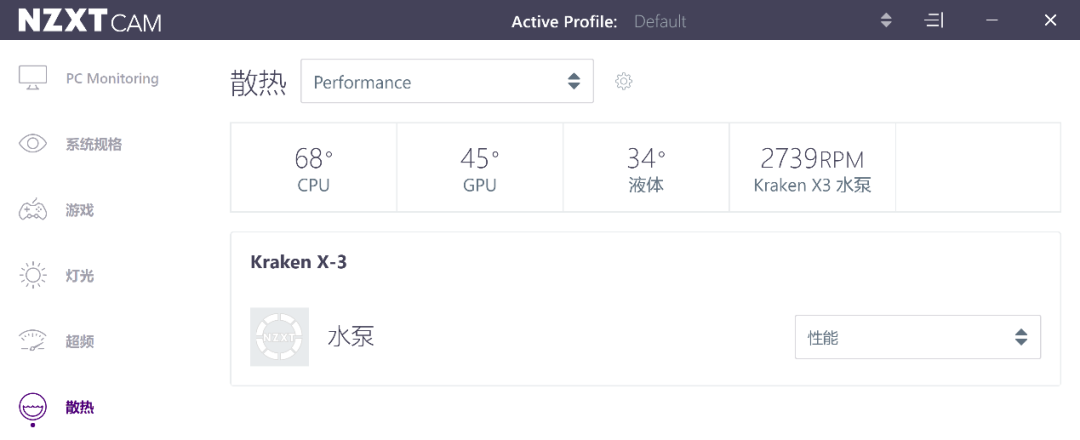The width and height of the screenshot is (1080, 440).
Task: Open the PC Monitoring section
Action: [x=112, y=78]
